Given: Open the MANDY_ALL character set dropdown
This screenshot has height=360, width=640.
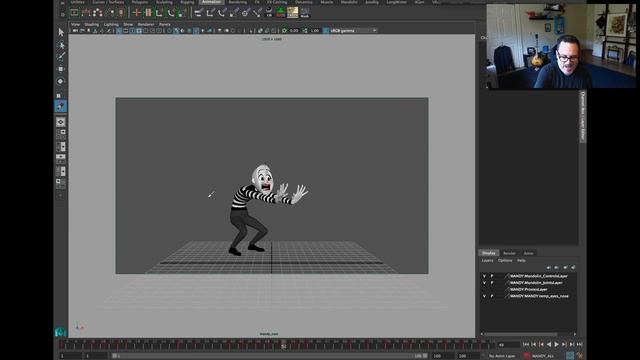Looking at the screenshot, I should (x=543, y=356).
